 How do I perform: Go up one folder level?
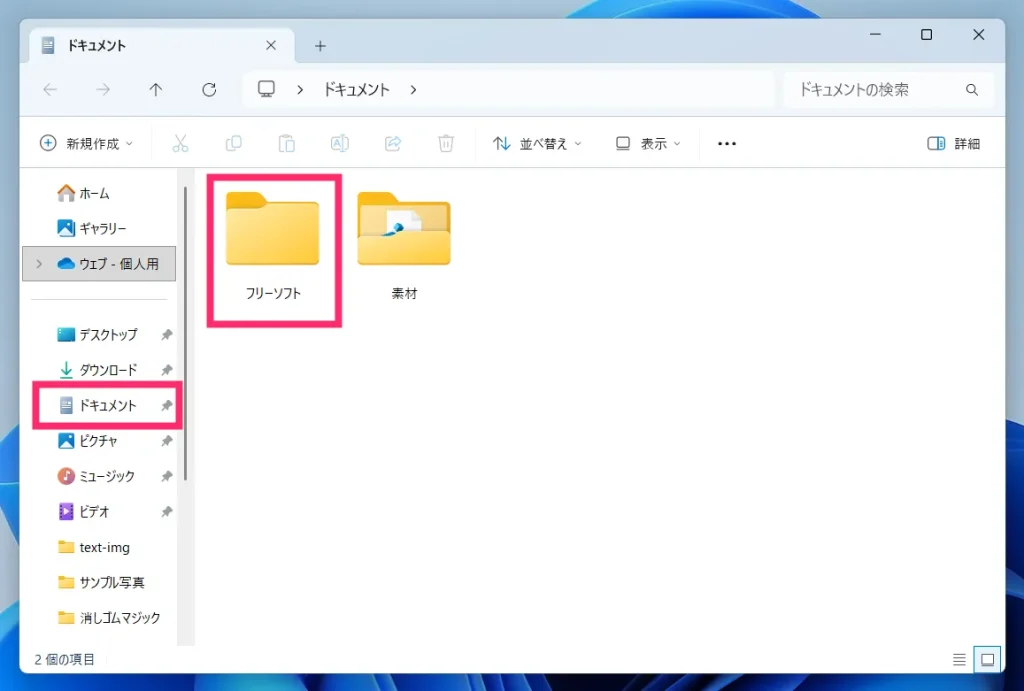click(155, 89)
